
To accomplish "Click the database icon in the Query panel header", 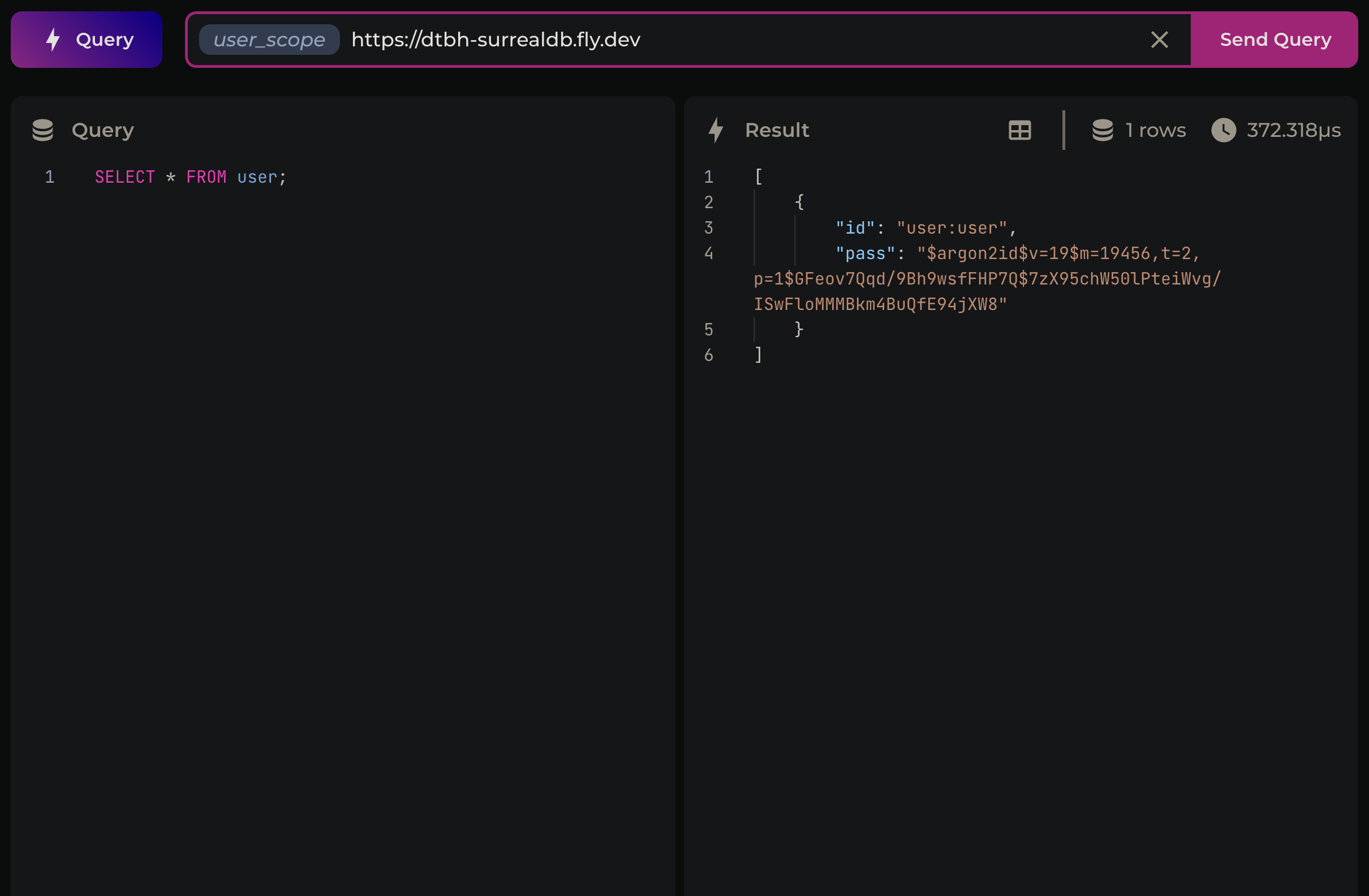I will pos(42,130).
